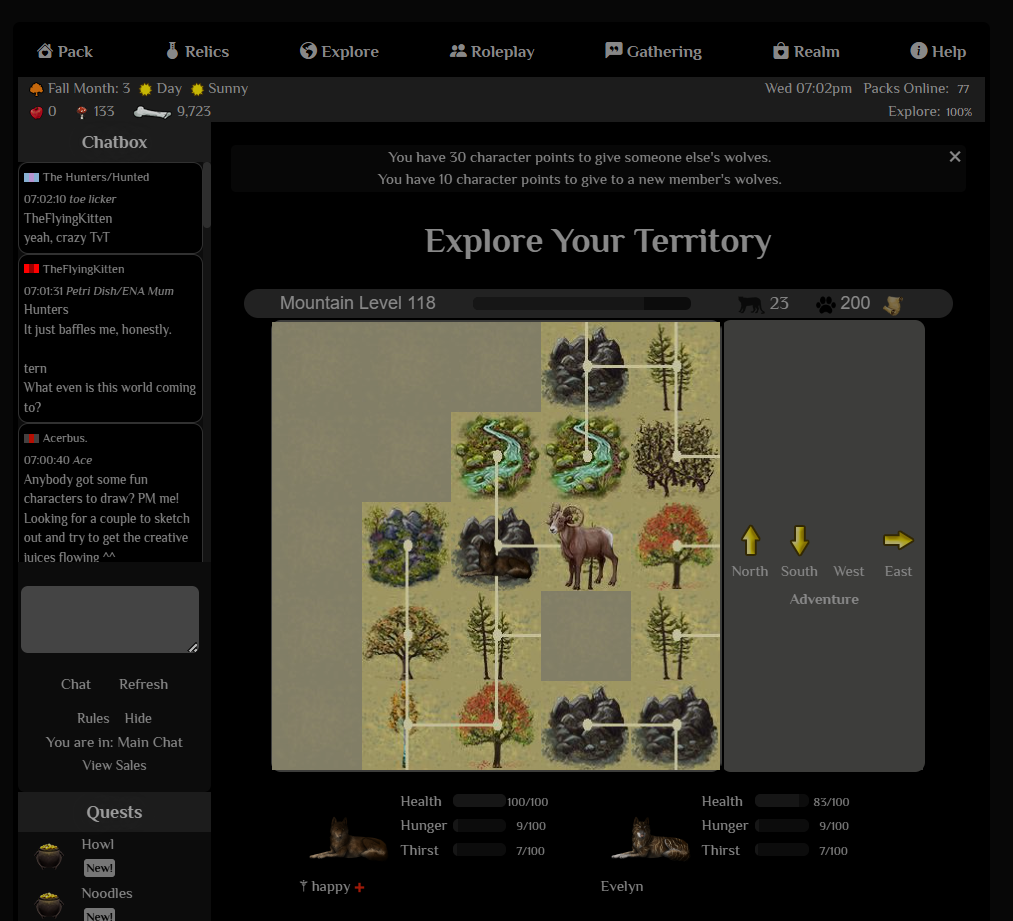
Task: Open the Noodles quest
Action: (107, 894)
